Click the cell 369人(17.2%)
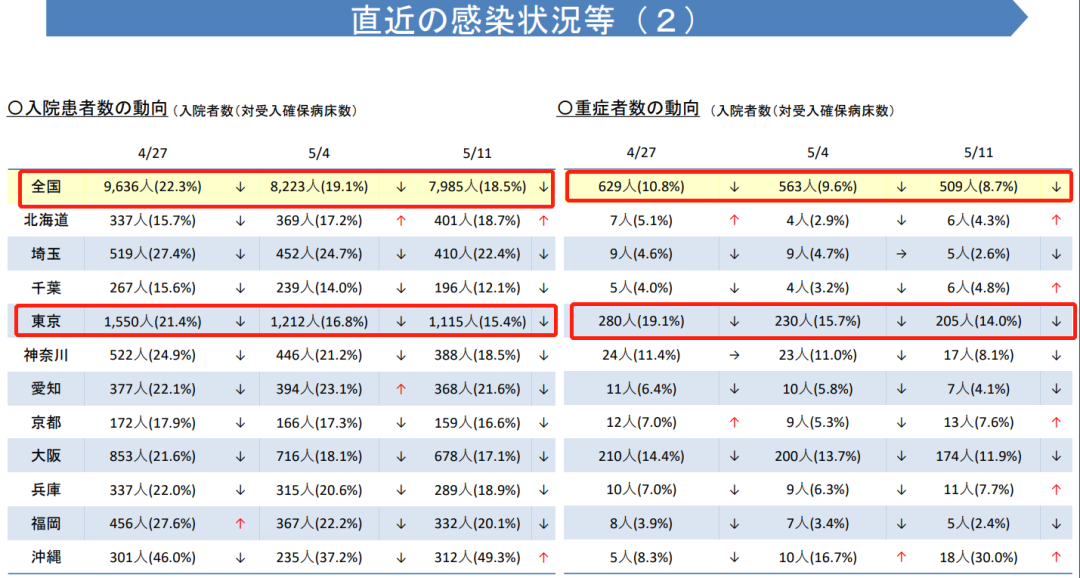The height and width of the screenshot is (578, 1080). 319,220
